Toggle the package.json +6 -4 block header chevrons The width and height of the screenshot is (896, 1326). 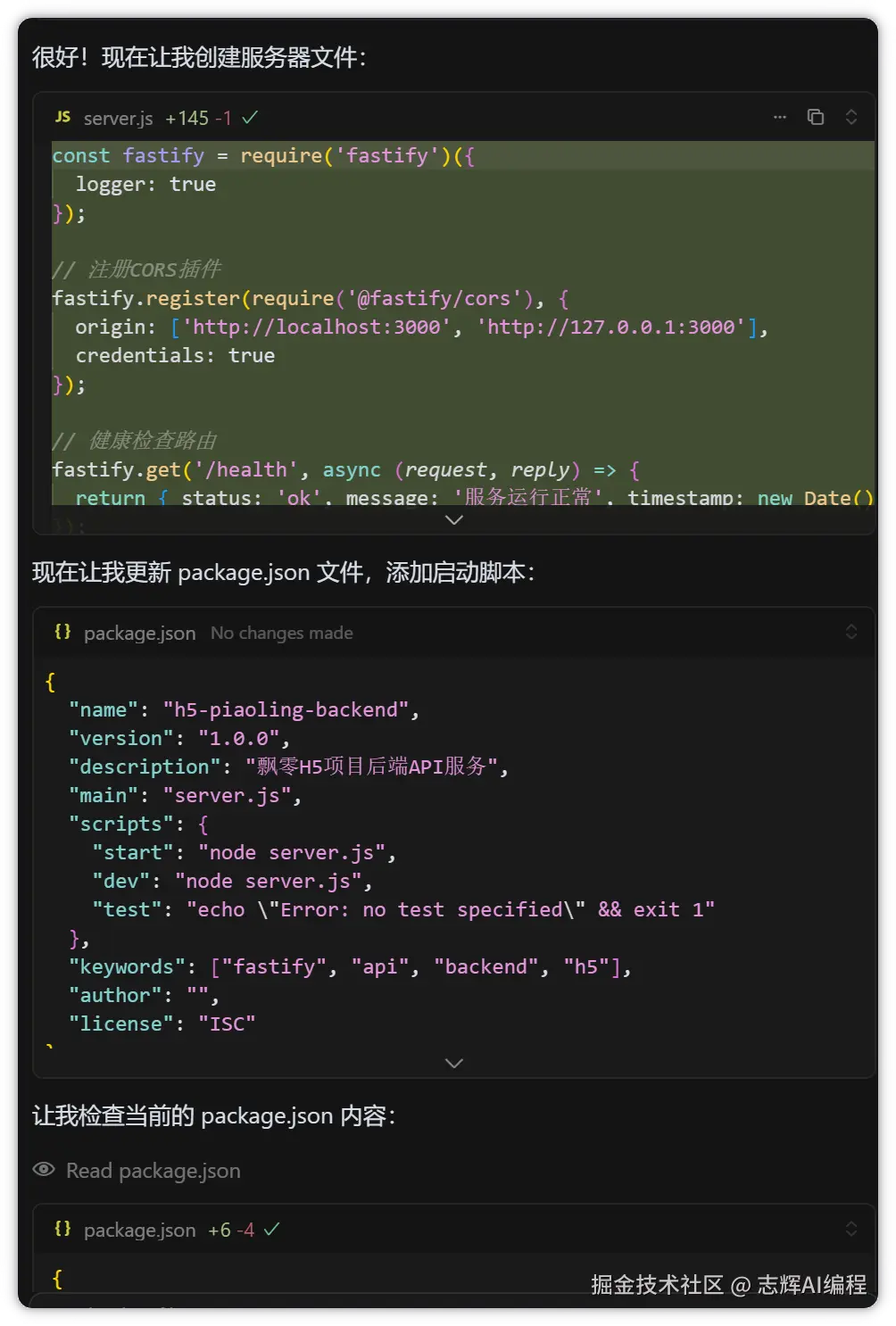tap(851, 1229)
